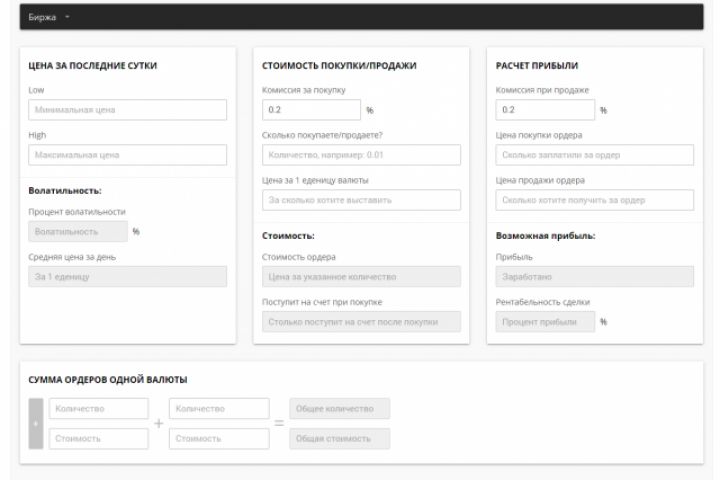Select the Волатильность percent output field
This screenshot has width=720, height=480.
point(78,232)
